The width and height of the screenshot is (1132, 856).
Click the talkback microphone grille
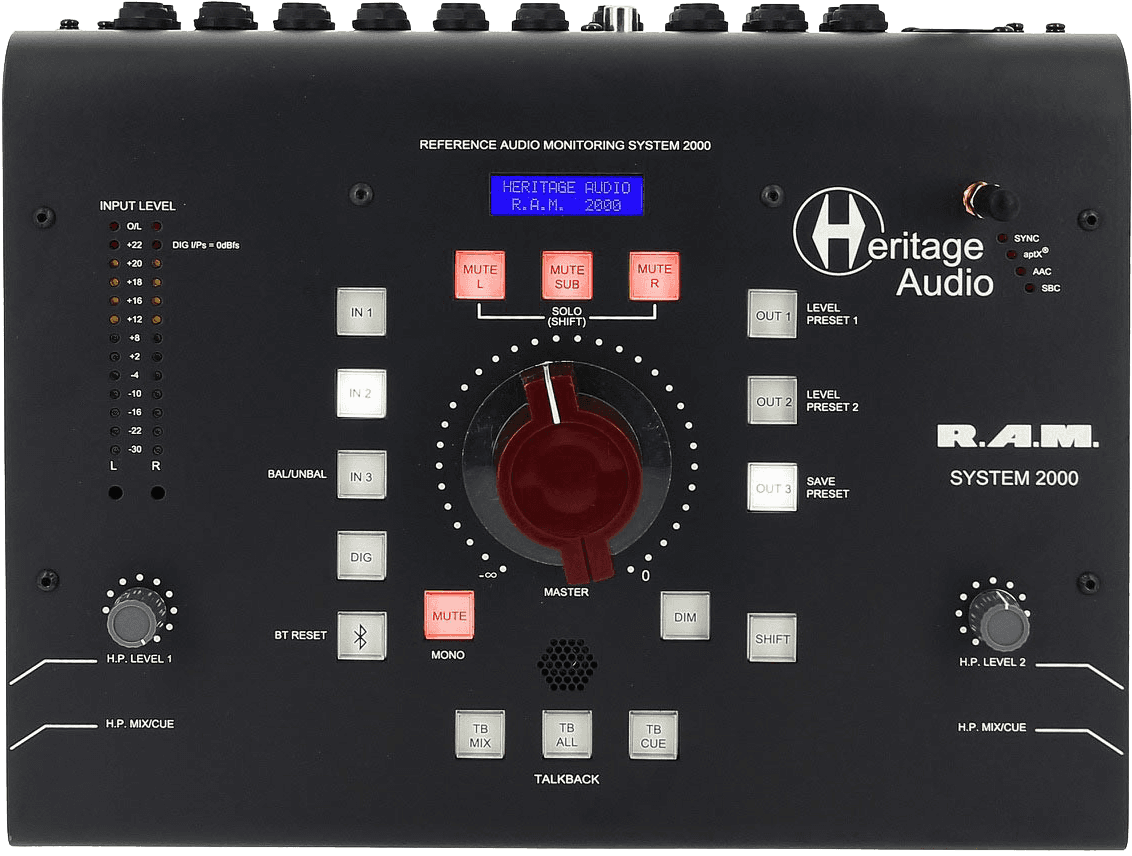pyautogui.click(x=567, y=664)
